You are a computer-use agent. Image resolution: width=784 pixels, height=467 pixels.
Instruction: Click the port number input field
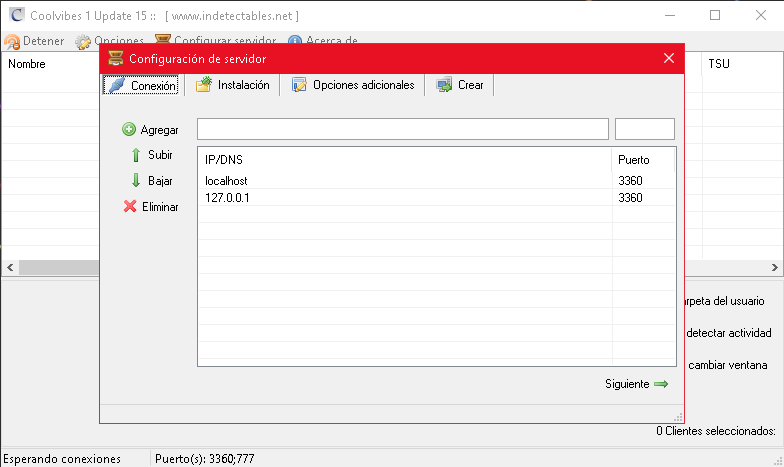644,129
